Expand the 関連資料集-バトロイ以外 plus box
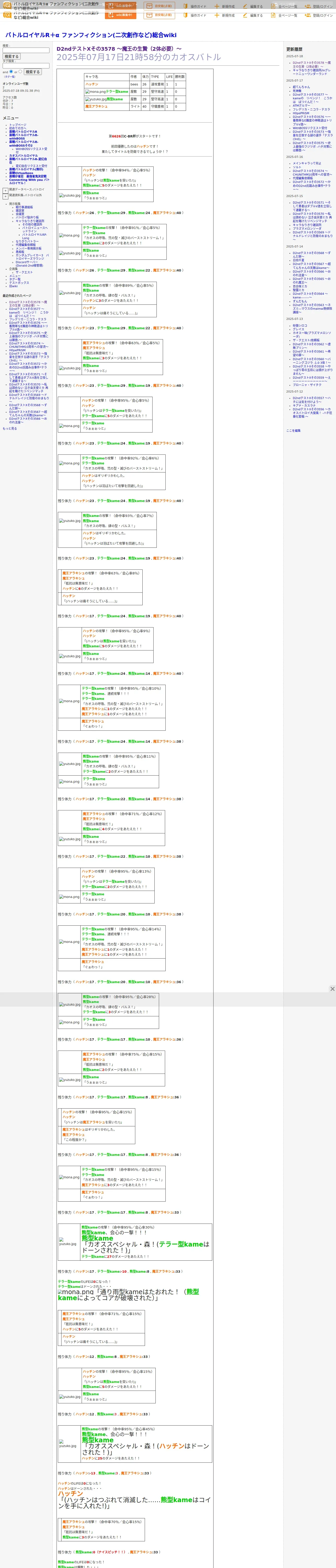This screenshot has width=336, height=1568. coord(5,197)
